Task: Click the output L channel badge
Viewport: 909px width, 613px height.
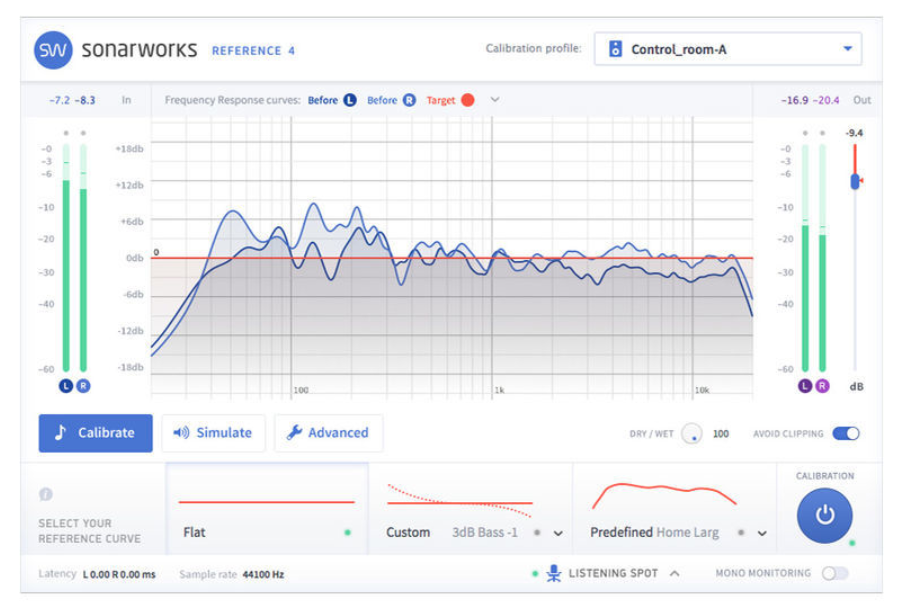Action: (x=805, y=386)
